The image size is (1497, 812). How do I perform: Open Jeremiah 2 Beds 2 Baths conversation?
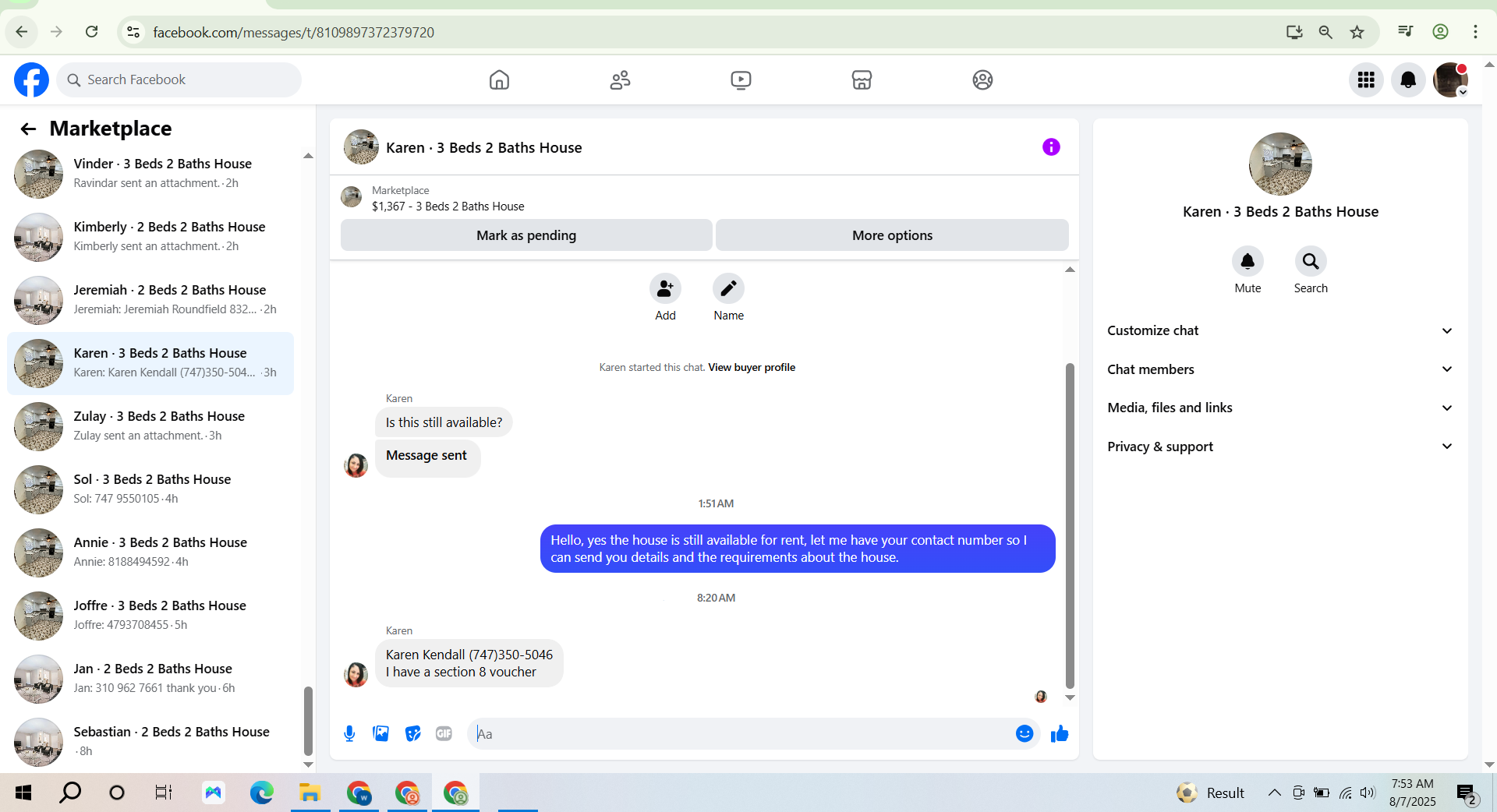(151, 299)
